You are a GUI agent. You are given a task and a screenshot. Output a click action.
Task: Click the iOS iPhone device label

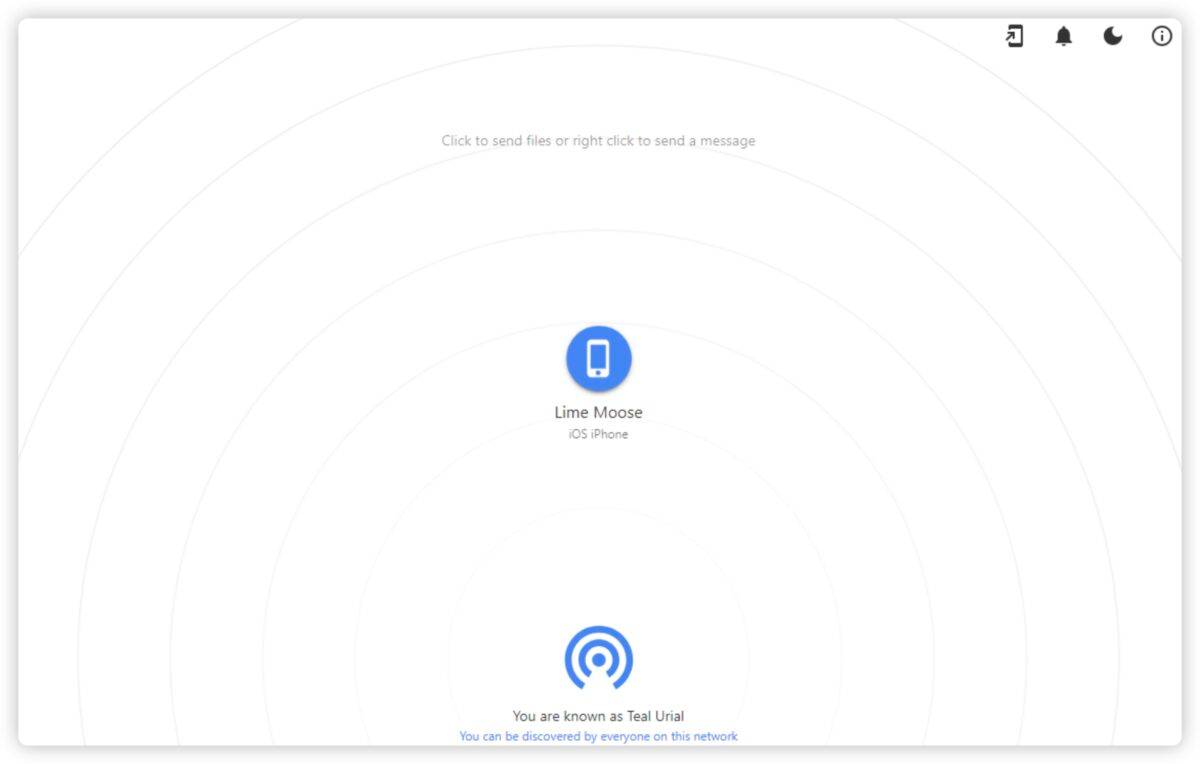pos(598,434)
